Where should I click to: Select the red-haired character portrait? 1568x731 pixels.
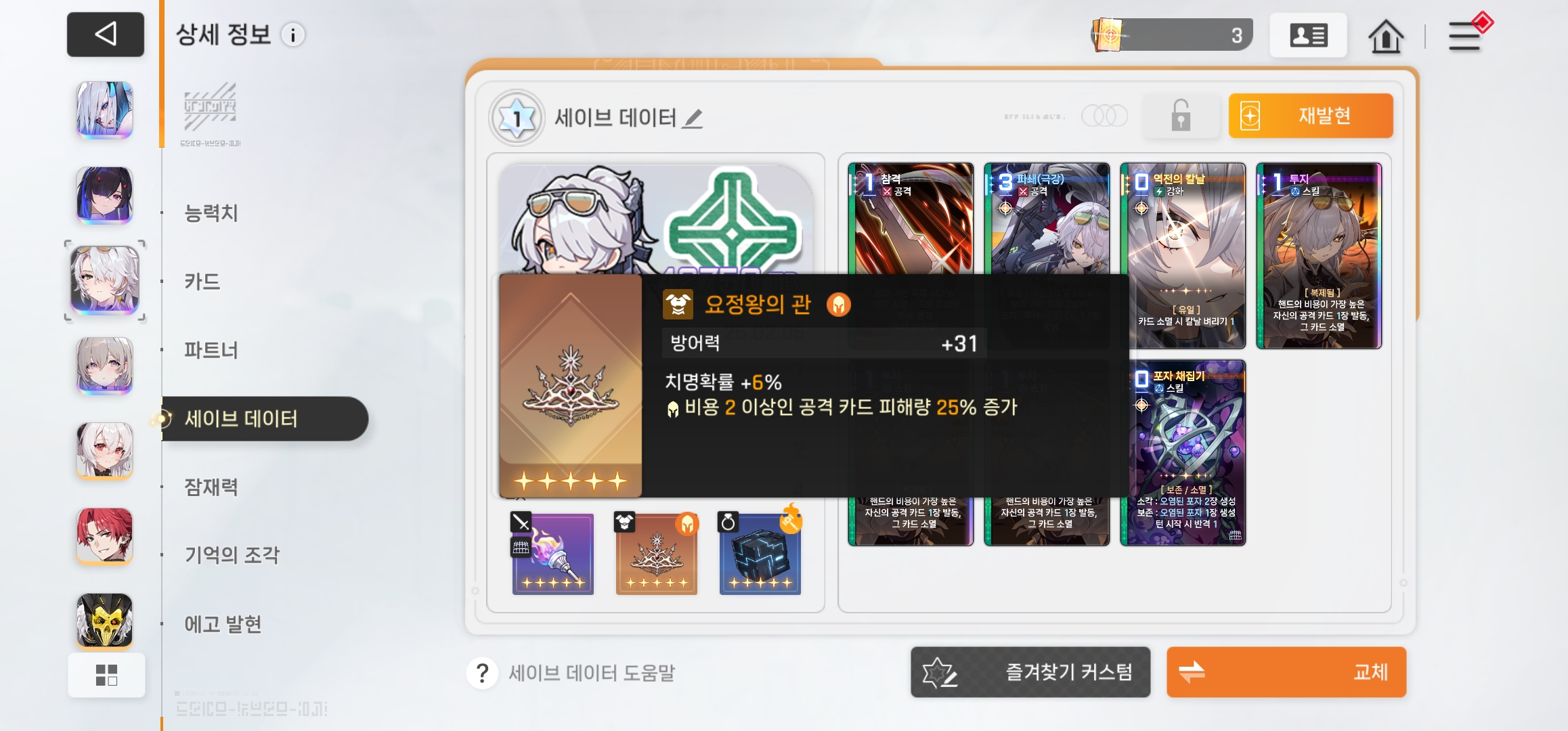[x=104, y=535]
